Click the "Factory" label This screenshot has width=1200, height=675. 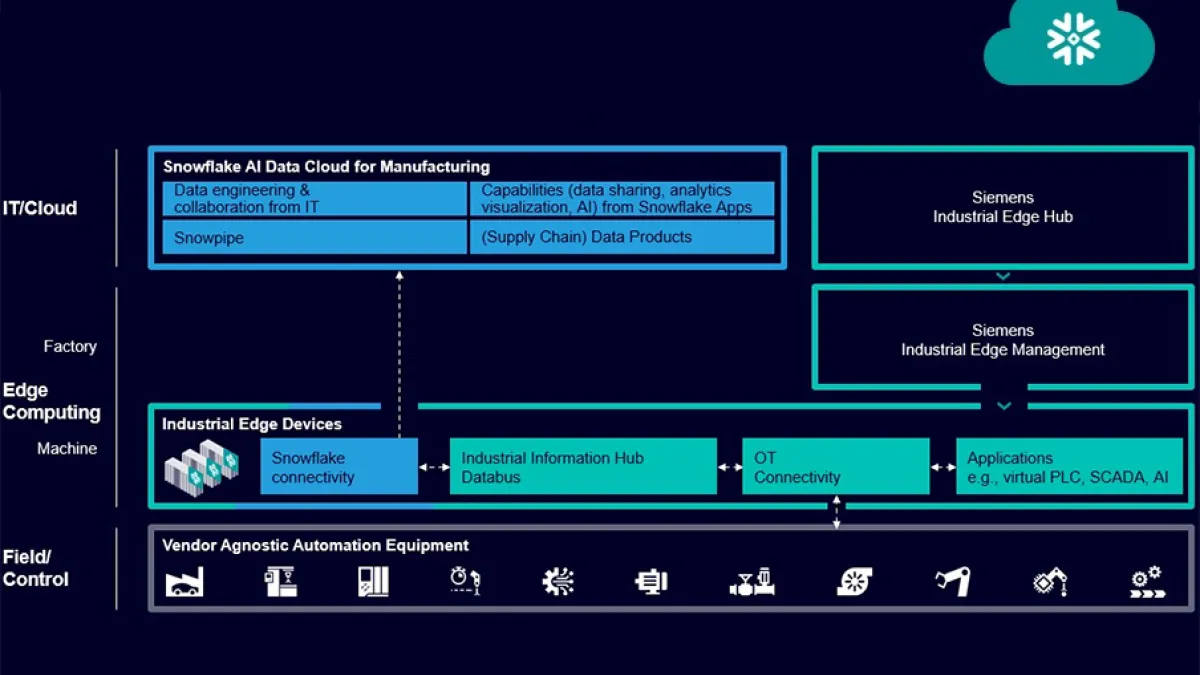(70, 346)
